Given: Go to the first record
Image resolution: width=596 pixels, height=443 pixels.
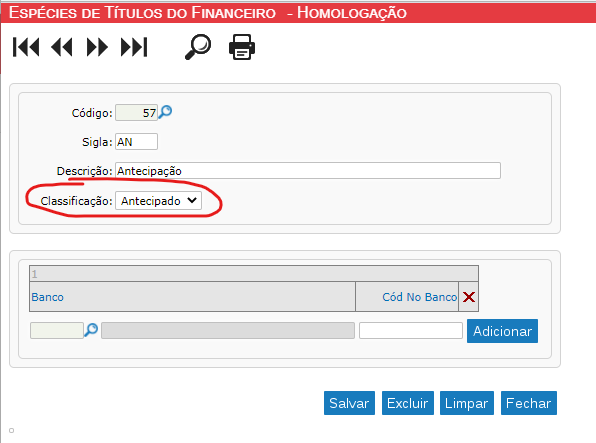Looking at the screenshot, I should tap(26, 47).
